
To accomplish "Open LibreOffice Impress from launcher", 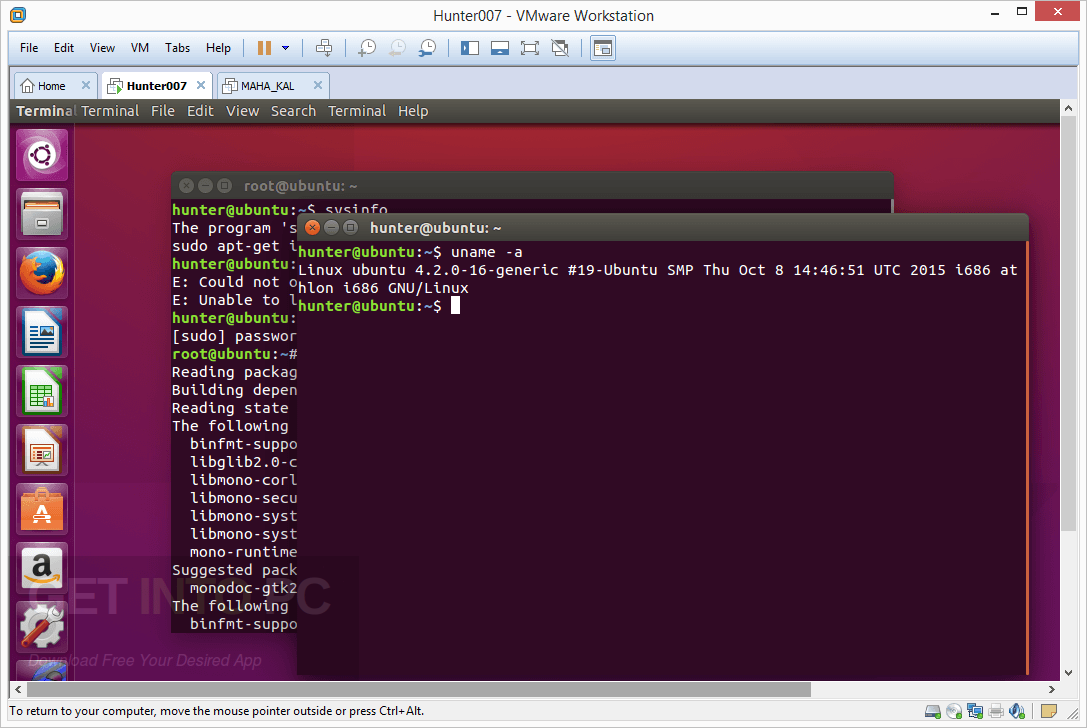I will (x=42, y=450).
